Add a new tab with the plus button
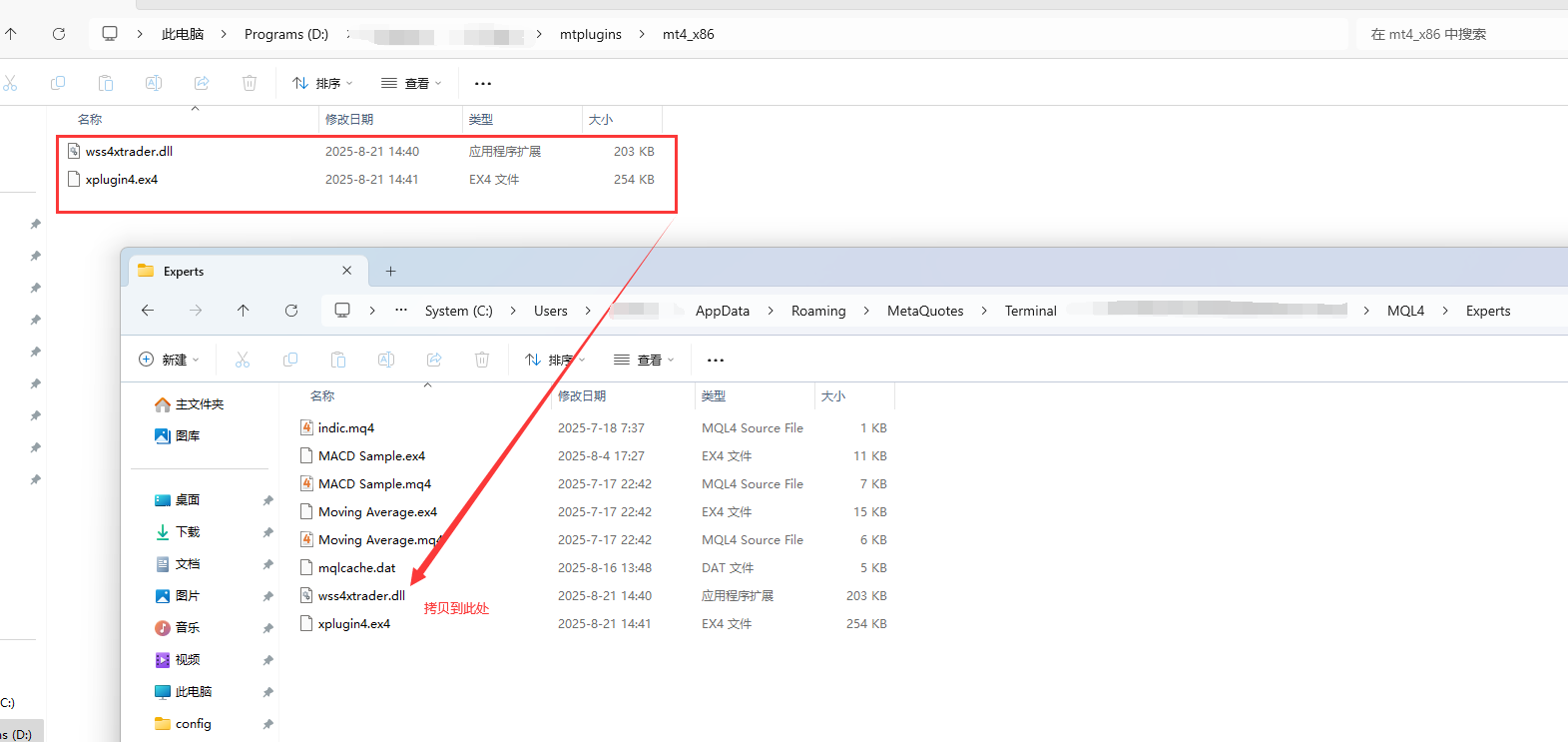 [x=390, y=272]
